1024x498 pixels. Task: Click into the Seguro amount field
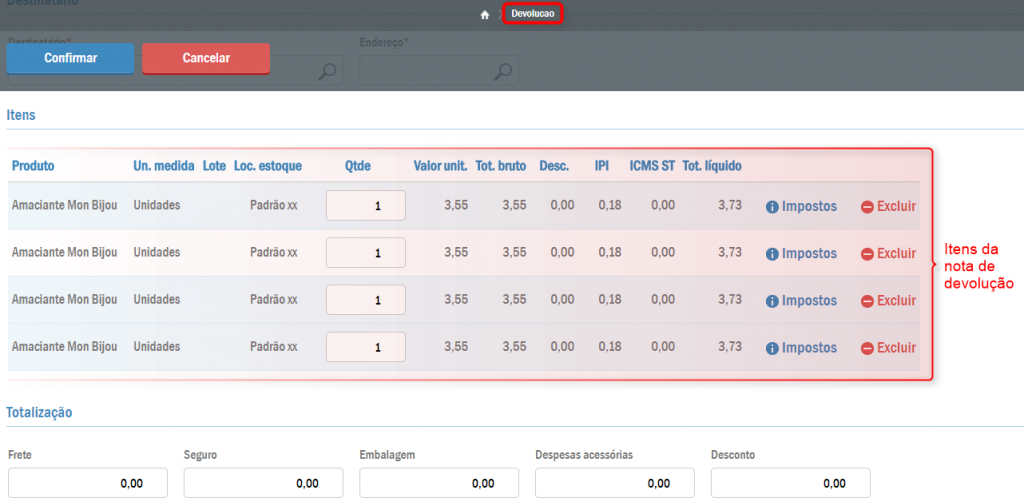click(x=263, y=483)
